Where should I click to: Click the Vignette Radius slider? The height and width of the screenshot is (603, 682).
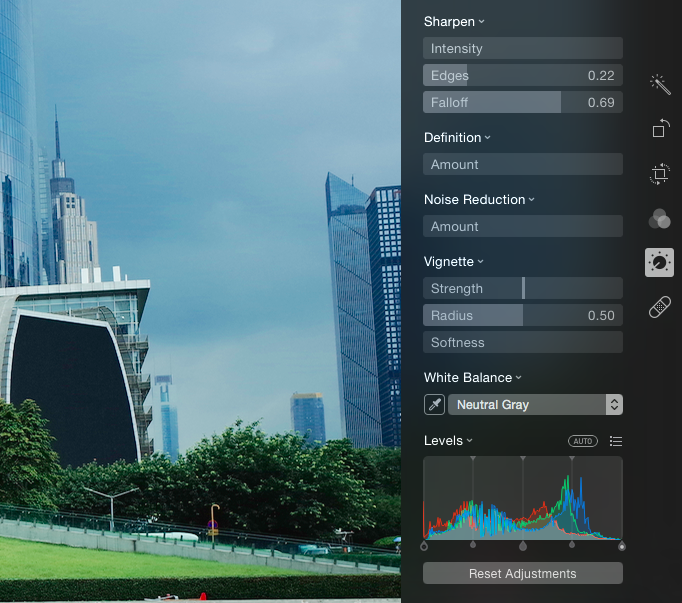(523, 315)
